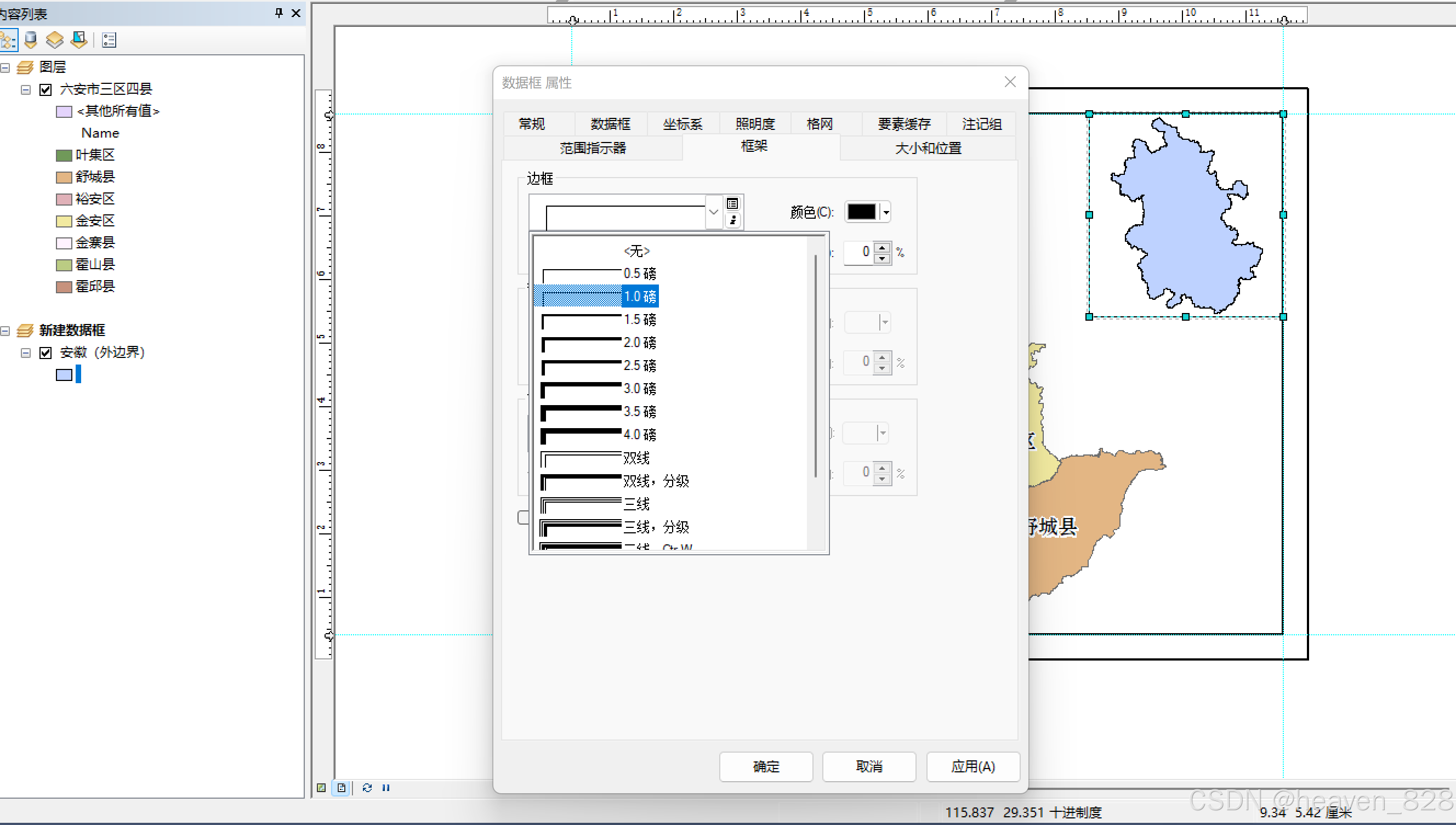Screen dimensions: 1456x825
Task: Click List By Source toolbar icon
Action: [x=31, y=39]
